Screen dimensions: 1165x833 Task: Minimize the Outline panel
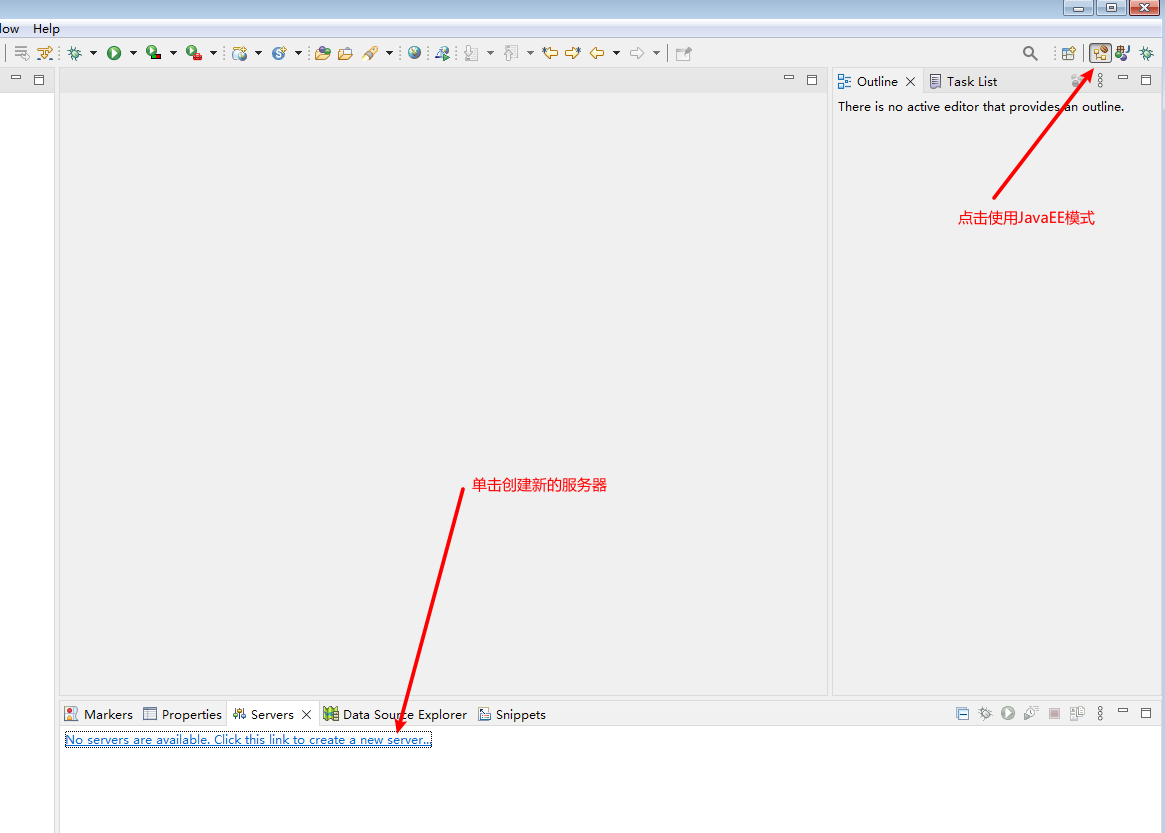tap(1123, 78)
